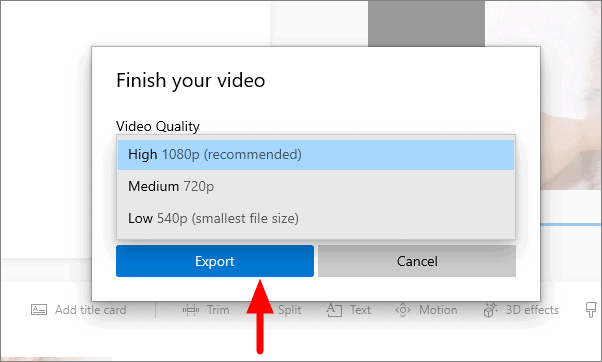
Task: Pick Low 540p smallest file size option
Action: click(316, 218)
